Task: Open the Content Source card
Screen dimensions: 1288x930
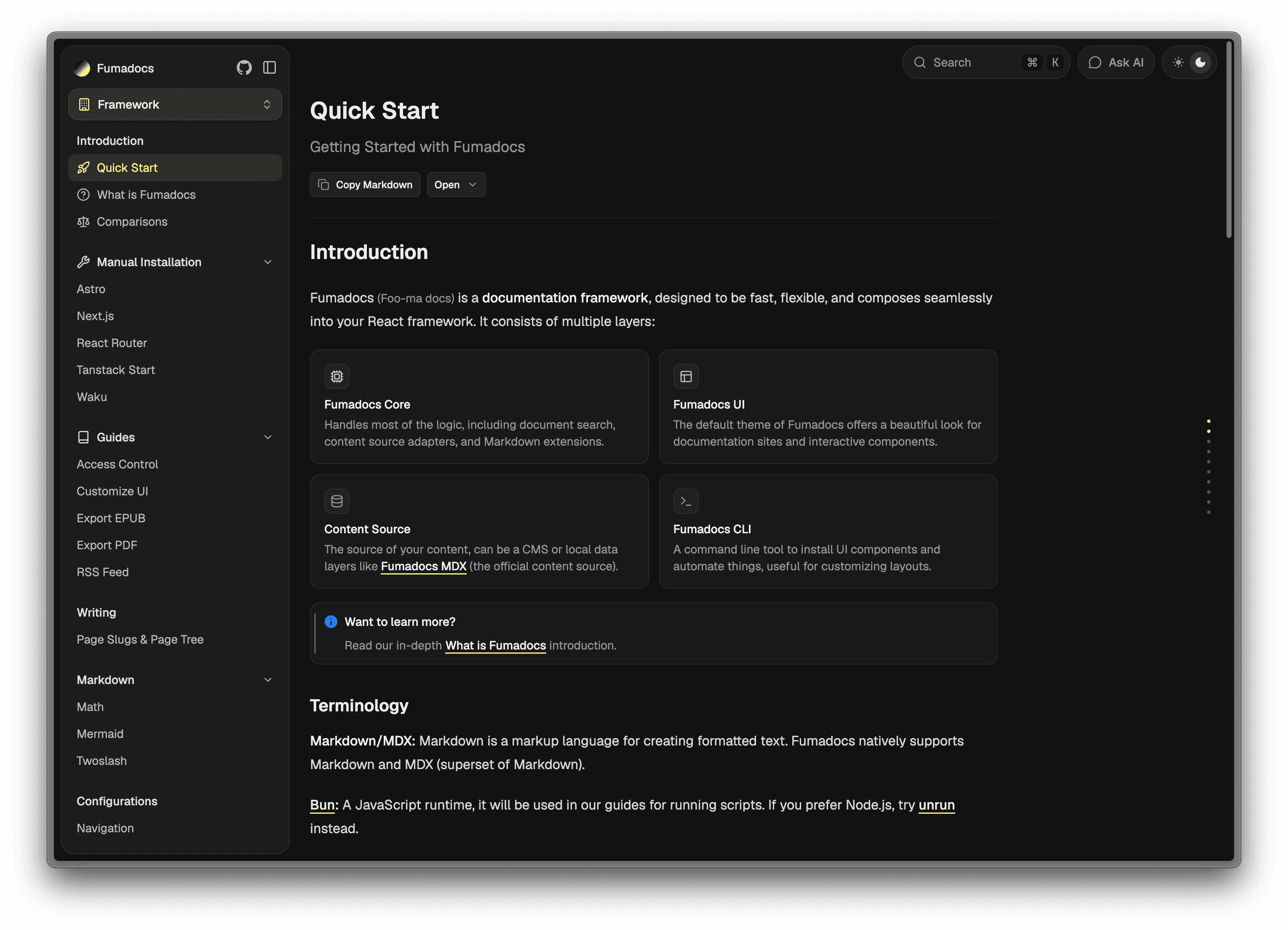Action: pyautogui.click(x=479, y=532)
